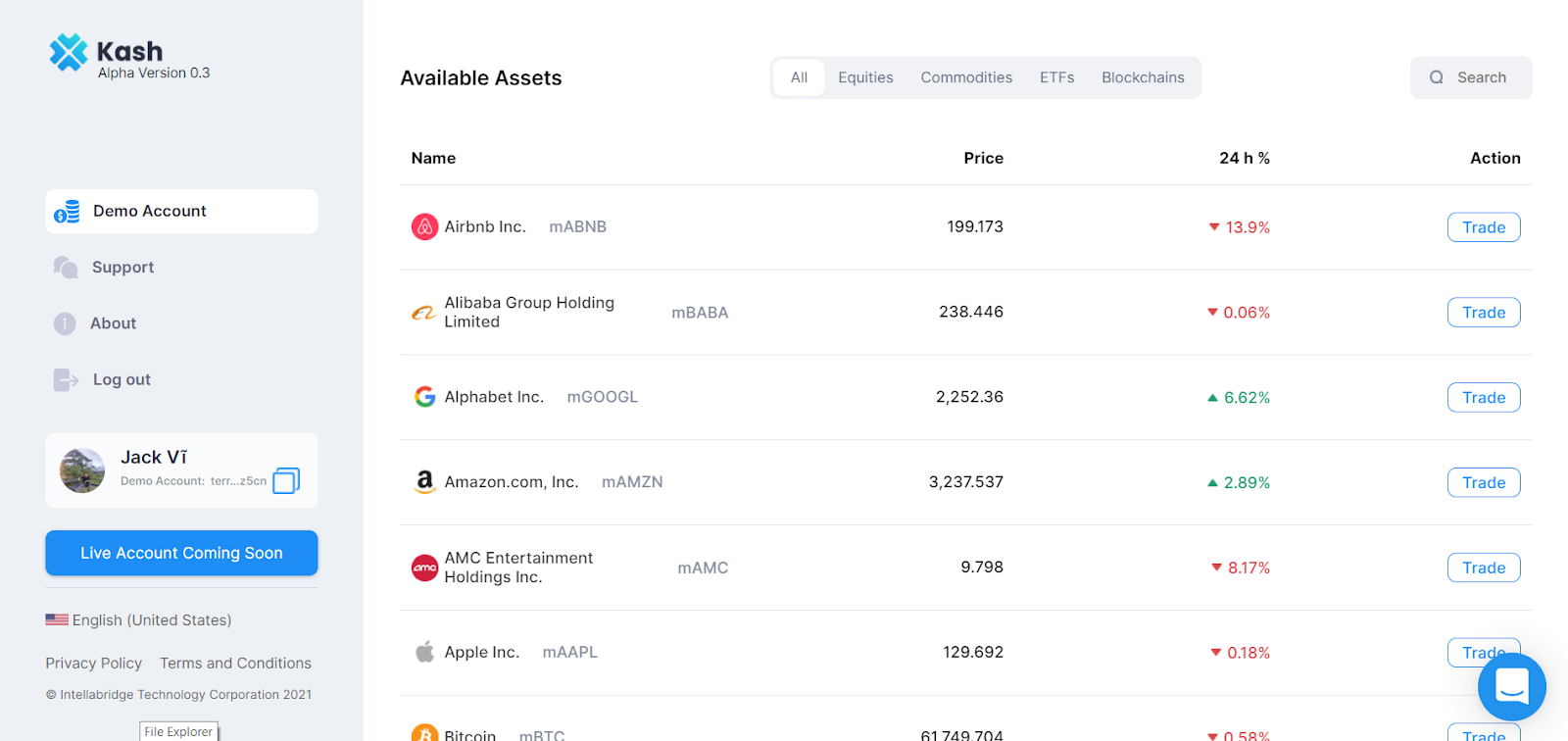Copy the demo account address
1568x741 pixels.
tap(286, 480)
